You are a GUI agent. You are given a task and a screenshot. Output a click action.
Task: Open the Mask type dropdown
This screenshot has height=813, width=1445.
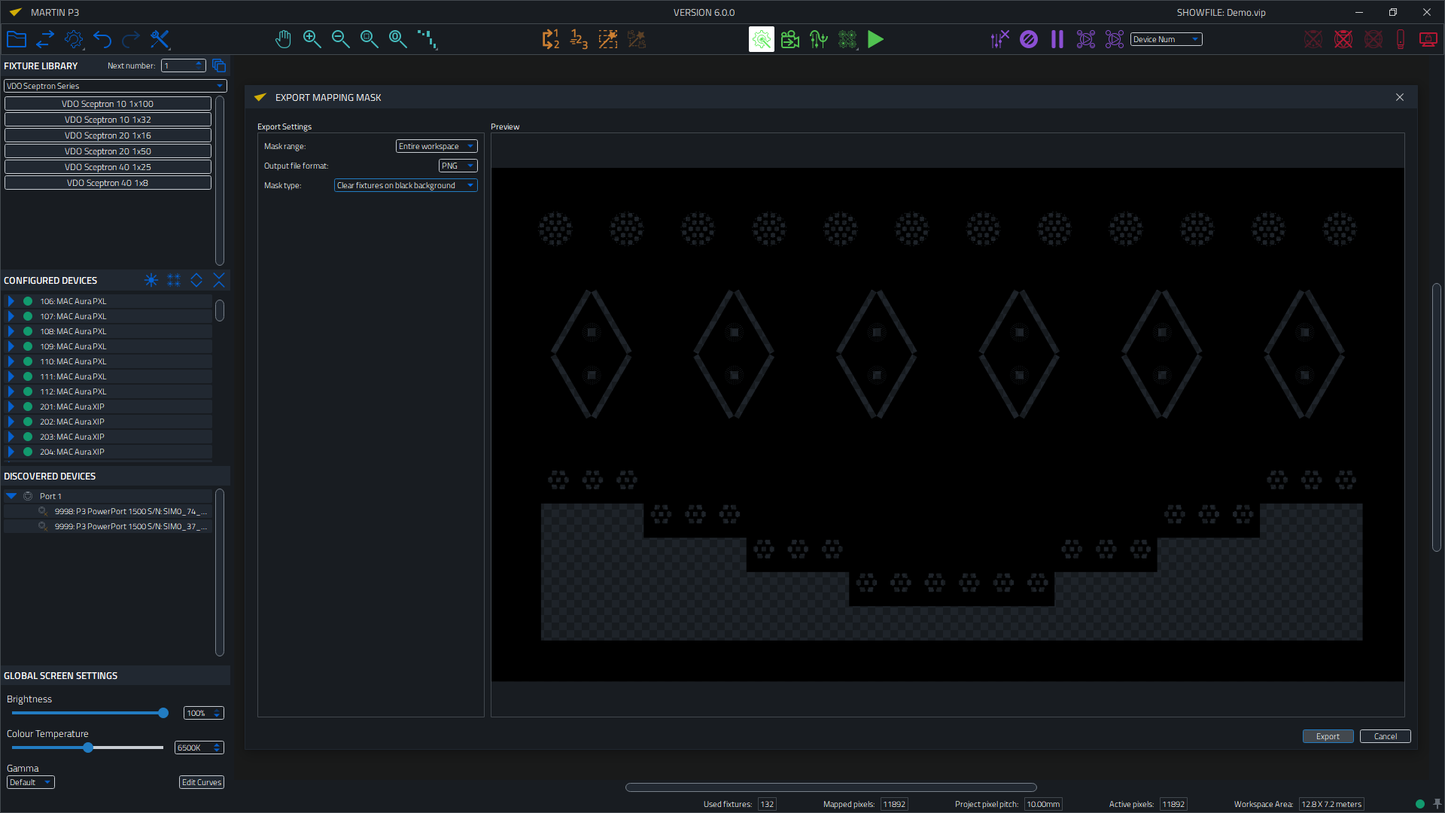(405, 185)
